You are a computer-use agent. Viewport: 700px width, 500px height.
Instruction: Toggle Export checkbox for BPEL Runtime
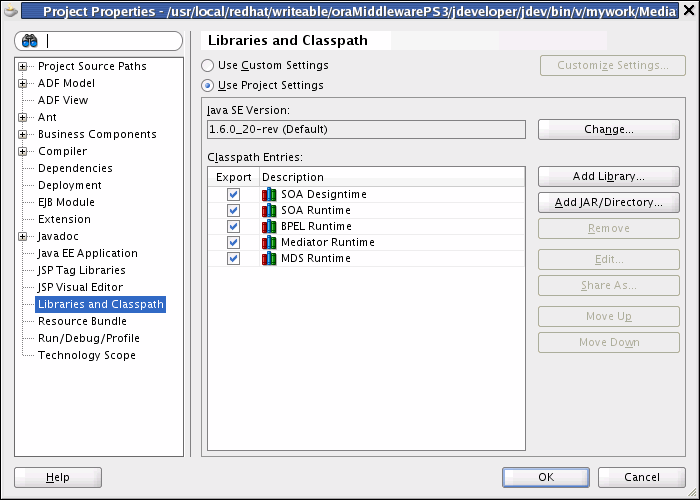click(233, 226)
